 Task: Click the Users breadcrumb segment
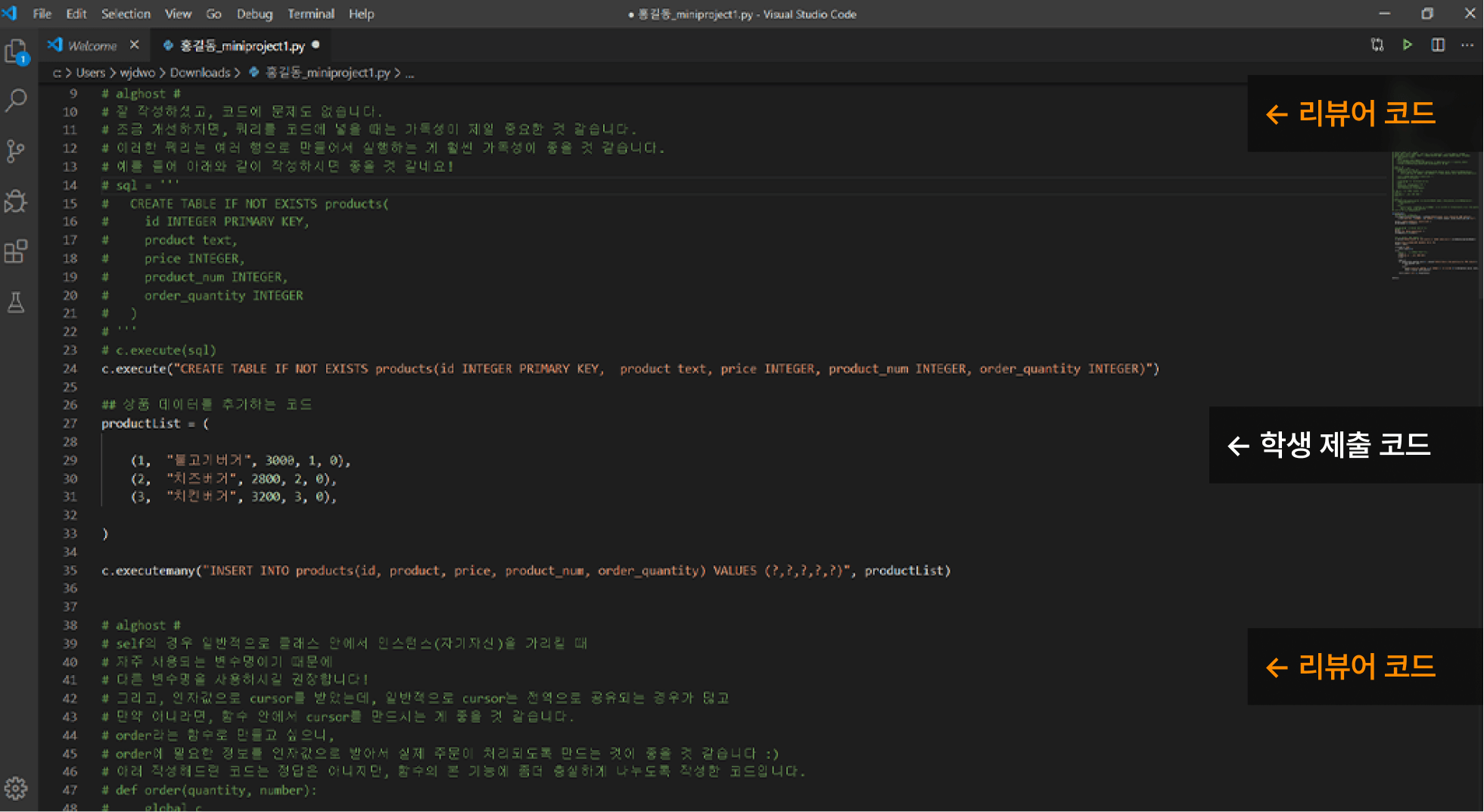[91, 73]
